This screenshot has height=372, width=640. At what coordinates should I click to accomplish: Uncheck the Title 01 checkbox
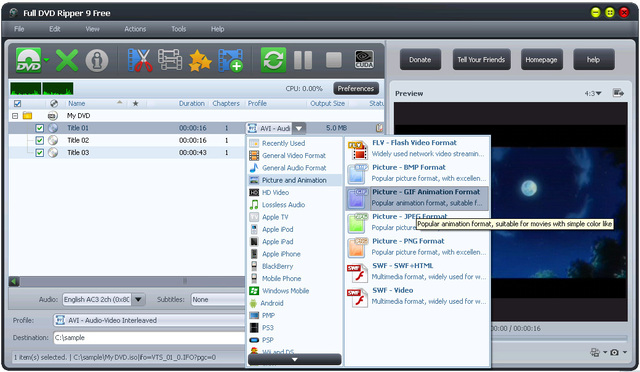click(40, 128)
